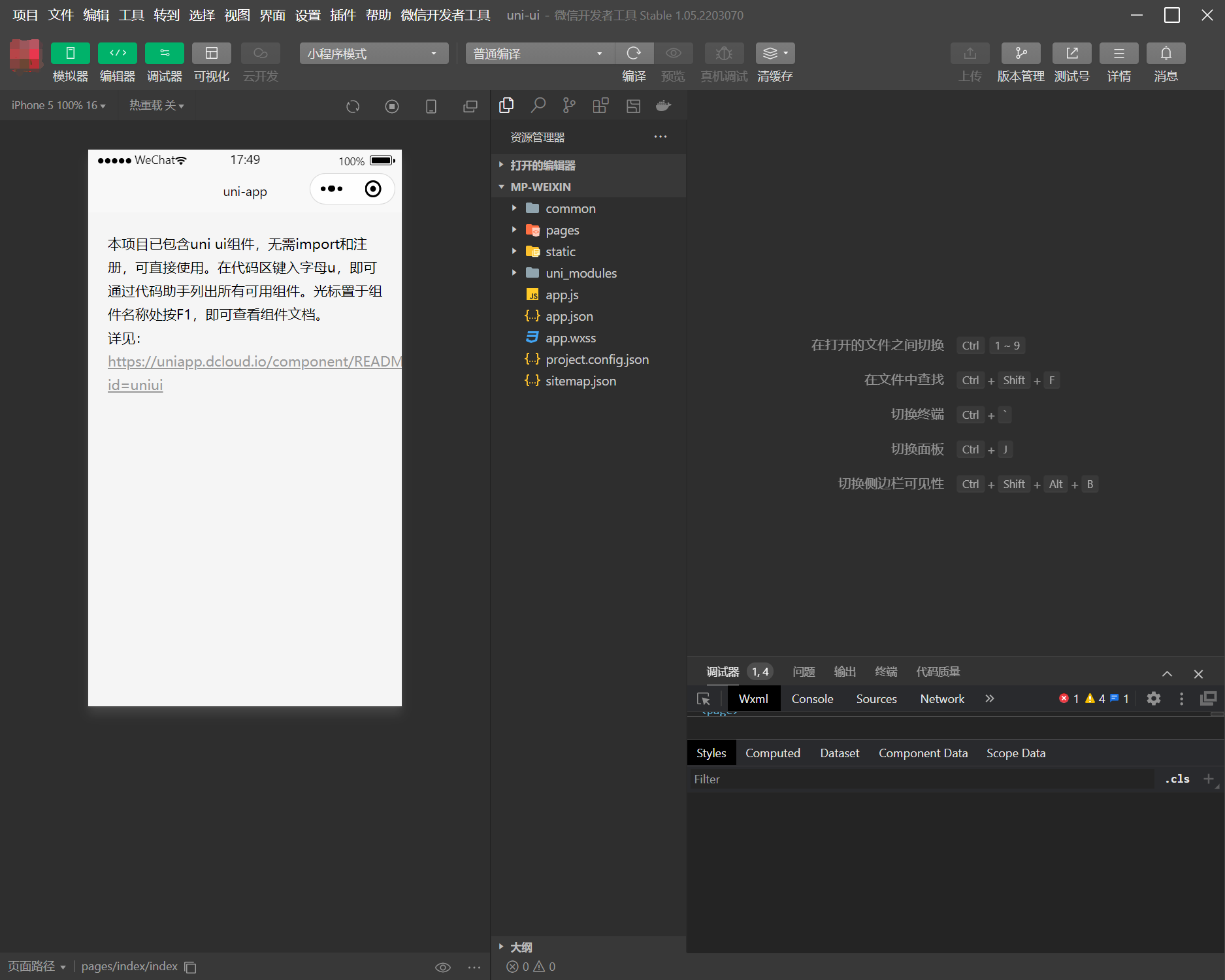Viewport: 1225px width, 980px height.
Task: Open the 热重载 关 hot reload dropdown
Action: click(157, 105)
